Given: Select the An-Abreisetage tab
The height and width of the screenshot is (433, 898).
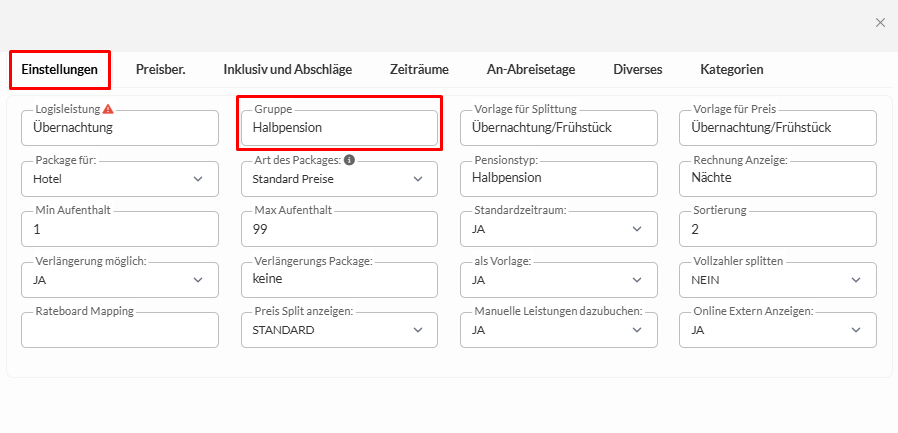Looking at the screenshot, I should pyautogui.click(x=530, y=70).
